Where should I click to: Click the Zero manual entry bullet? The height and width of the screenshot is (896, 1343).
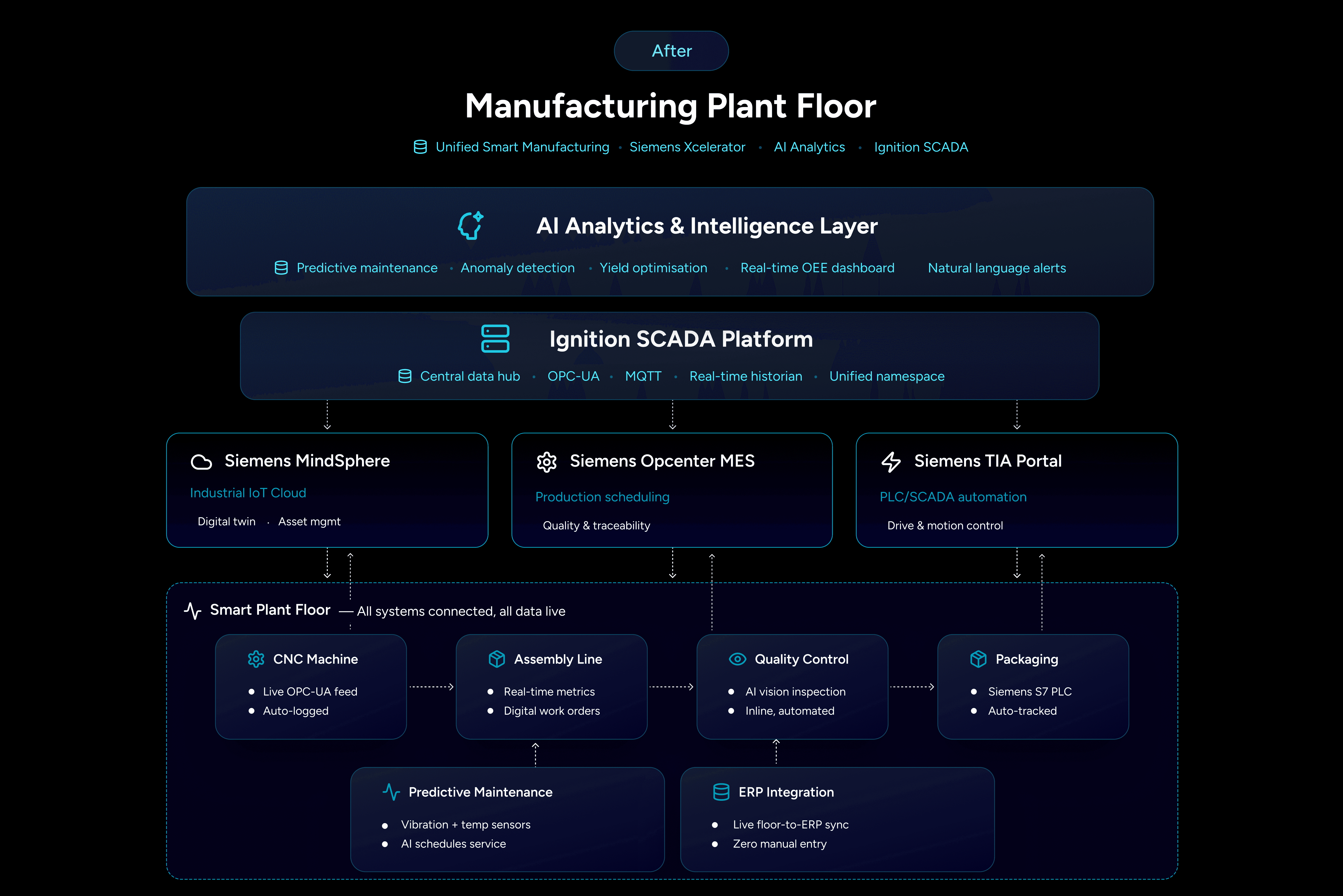tap(779, 844)
